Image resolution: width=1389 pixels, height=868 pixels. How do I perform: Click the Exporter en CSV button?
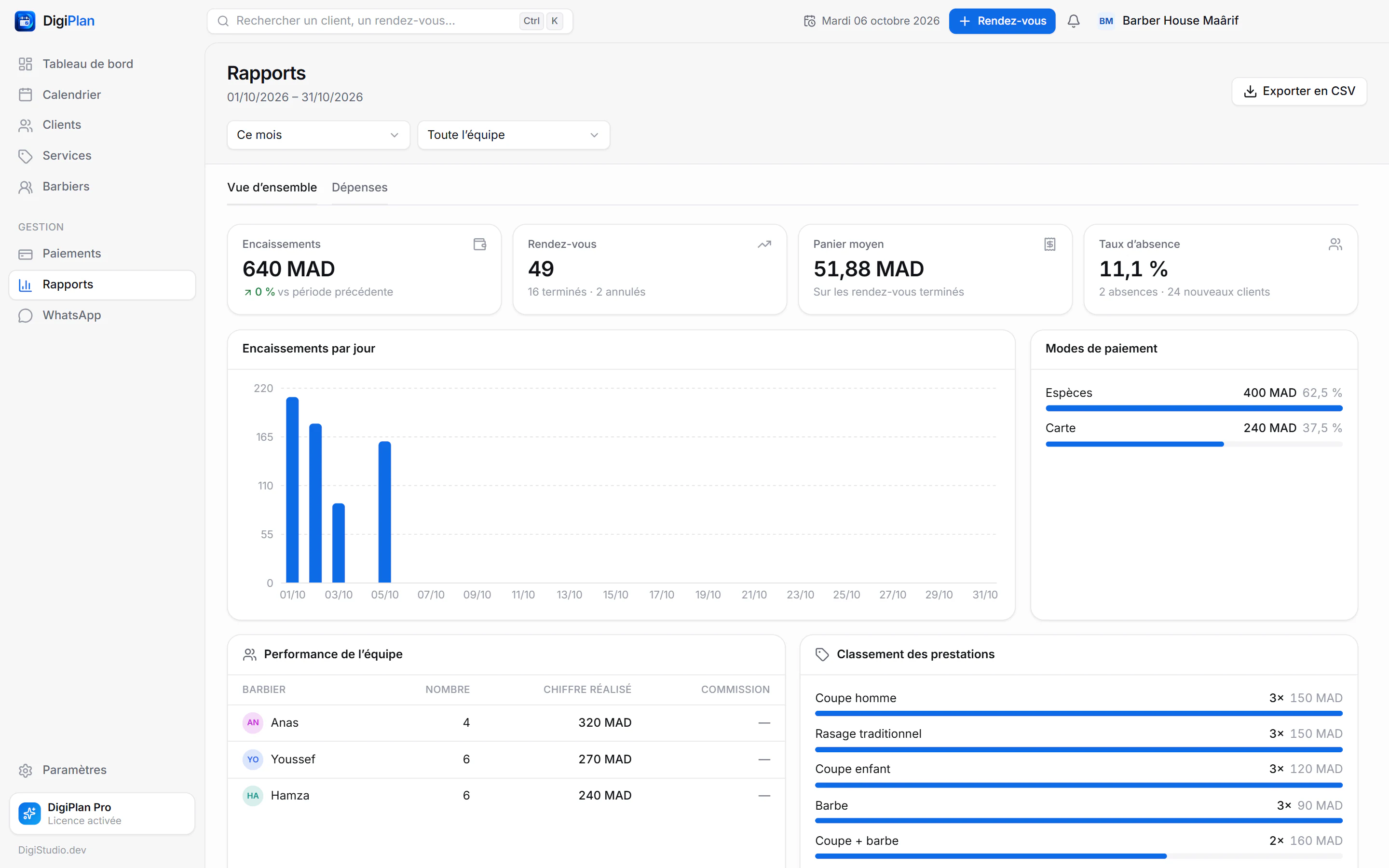pyautogui.click(x=1299, y=91)
